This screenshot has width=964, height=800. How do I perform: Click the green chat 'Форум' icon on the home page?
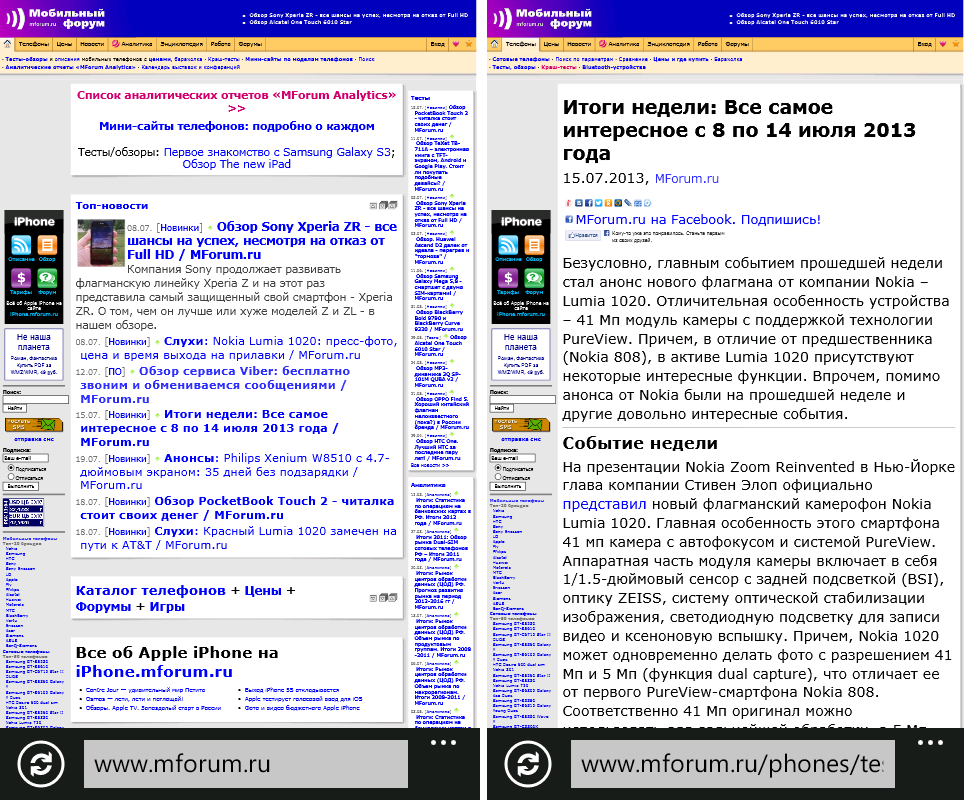47,278
